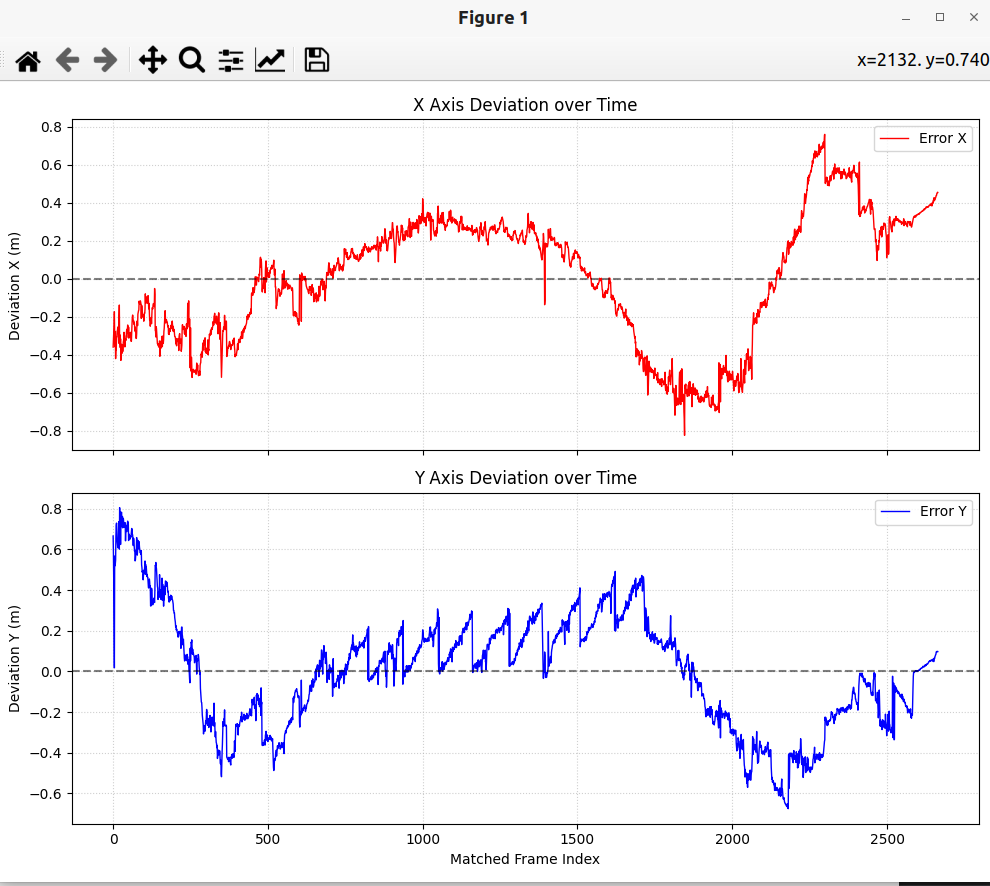The height and width of the screenshot is (886, 990).
Task: Click the red Error X line sample
Action: point(894,138)
